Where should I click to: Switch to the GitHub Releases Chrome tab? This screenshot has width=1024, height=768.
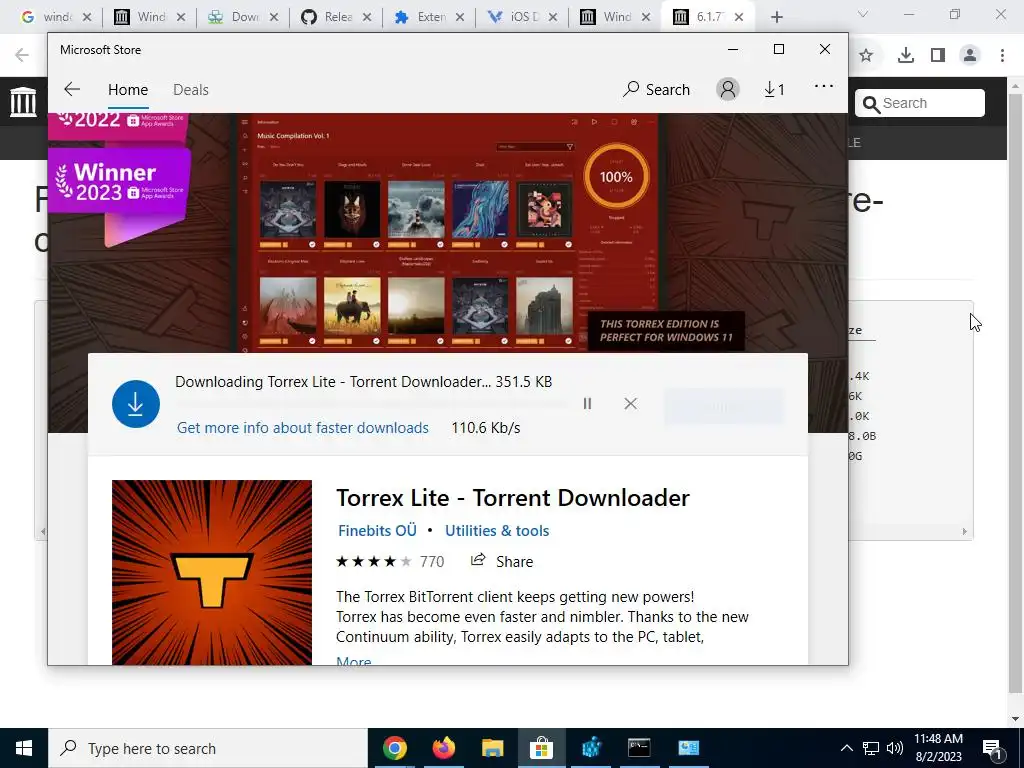pos(336,17)
